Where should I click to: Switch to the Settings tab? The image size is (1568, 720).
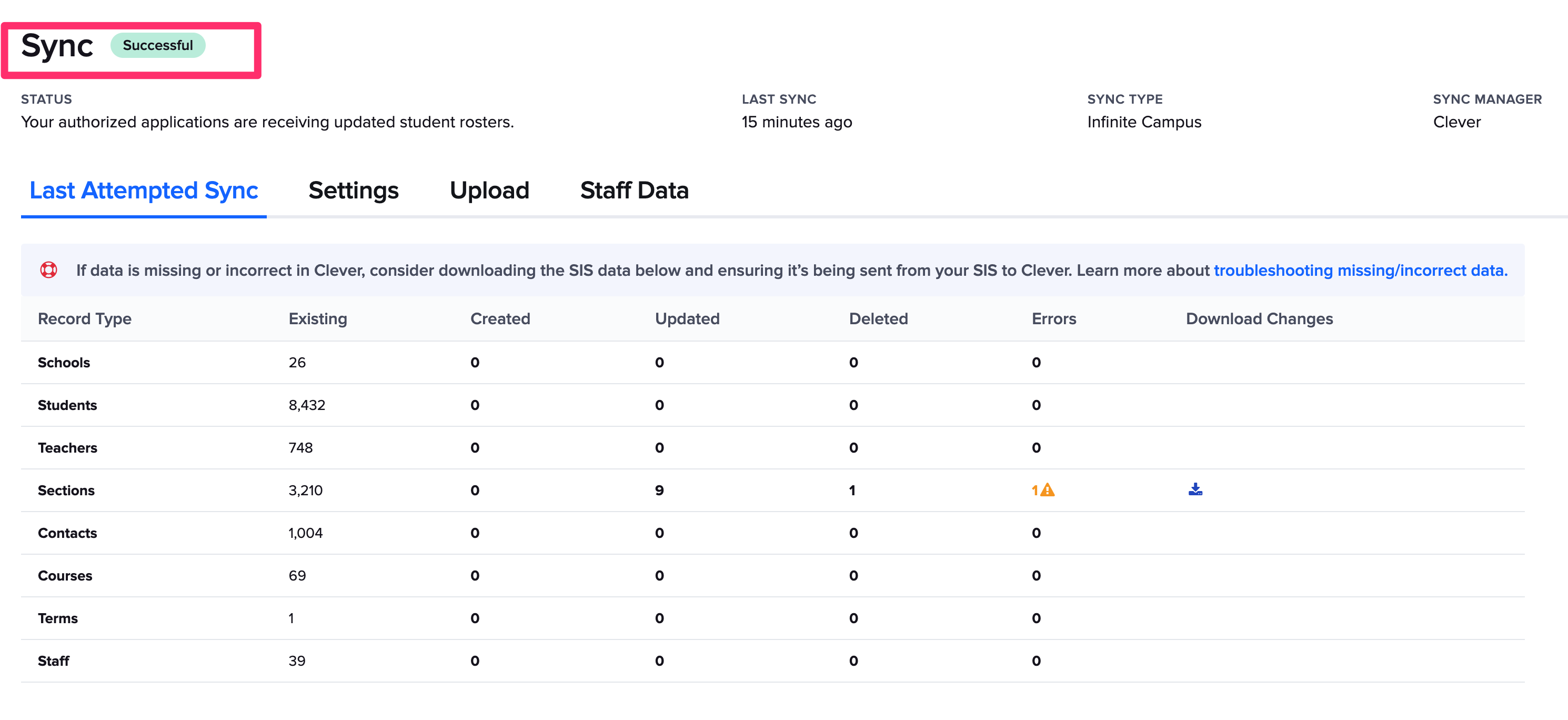[x=353, y=191]
